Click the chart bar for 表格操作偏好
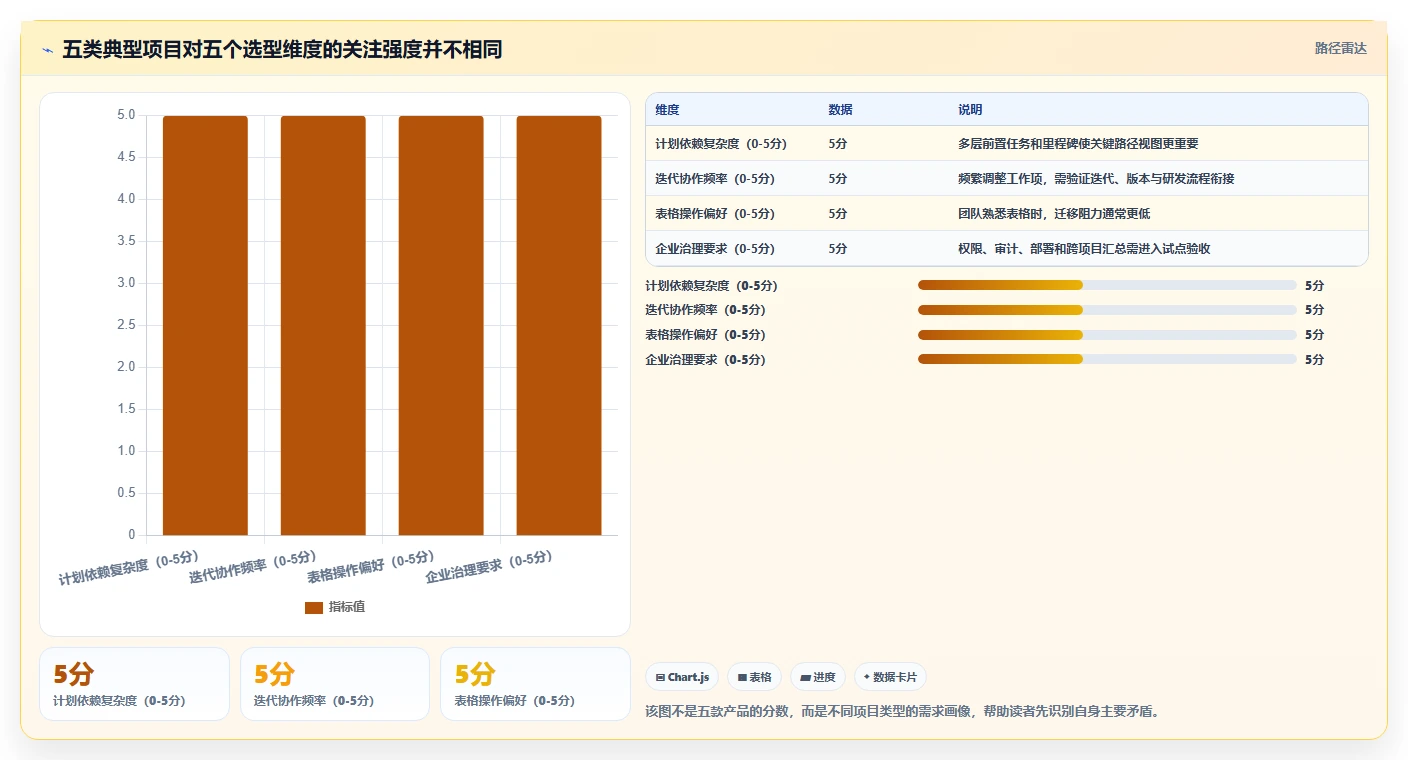The height and width of the screenshot is (760, 1408). coord(441,325)
